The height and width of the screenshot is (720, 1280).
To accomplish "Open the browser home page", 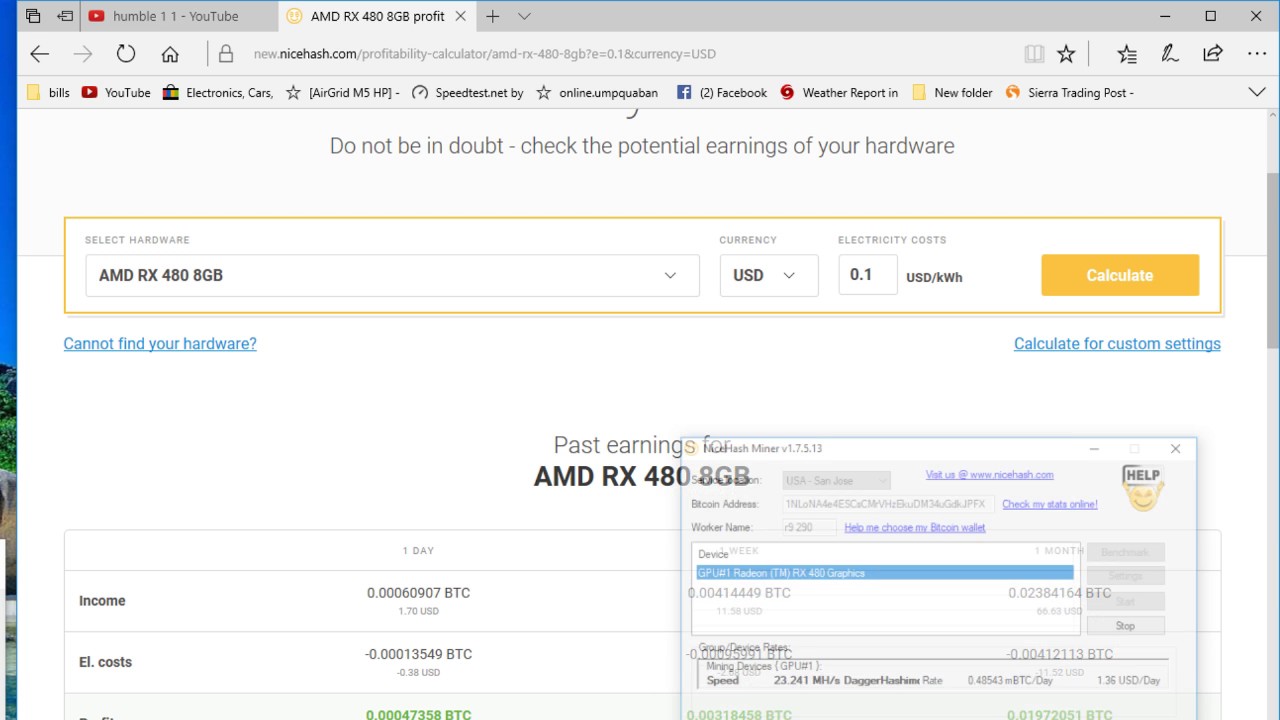I will point(170,54).
